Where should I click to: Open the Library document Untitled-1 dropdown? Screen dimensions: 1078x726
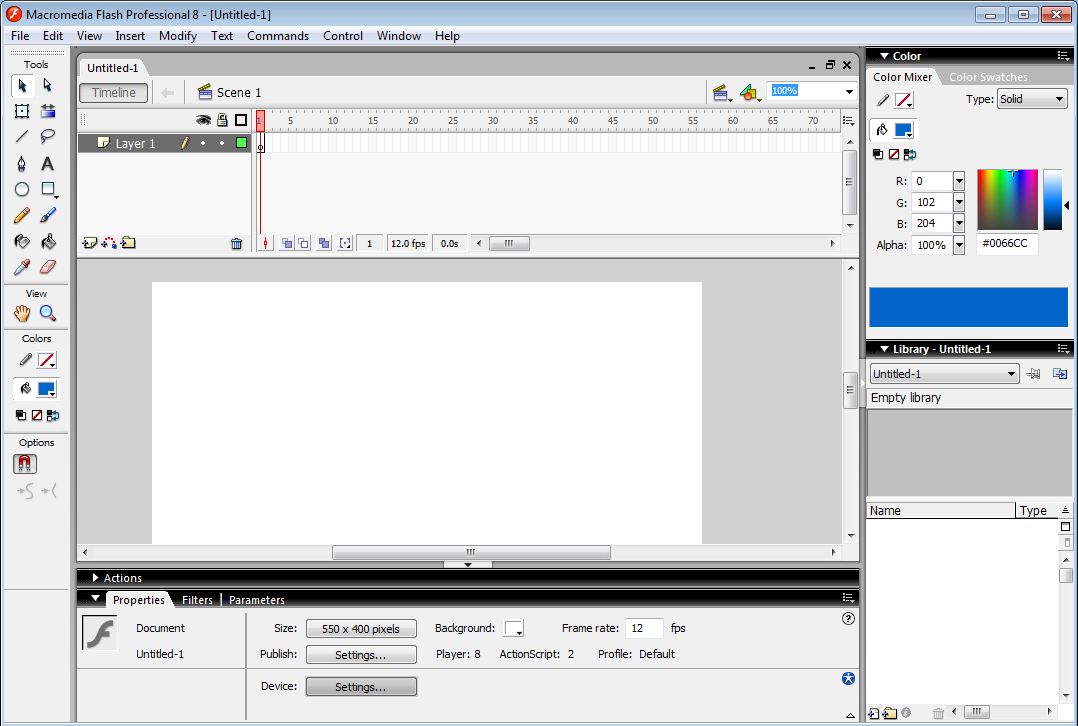click(x=945, y=374)
